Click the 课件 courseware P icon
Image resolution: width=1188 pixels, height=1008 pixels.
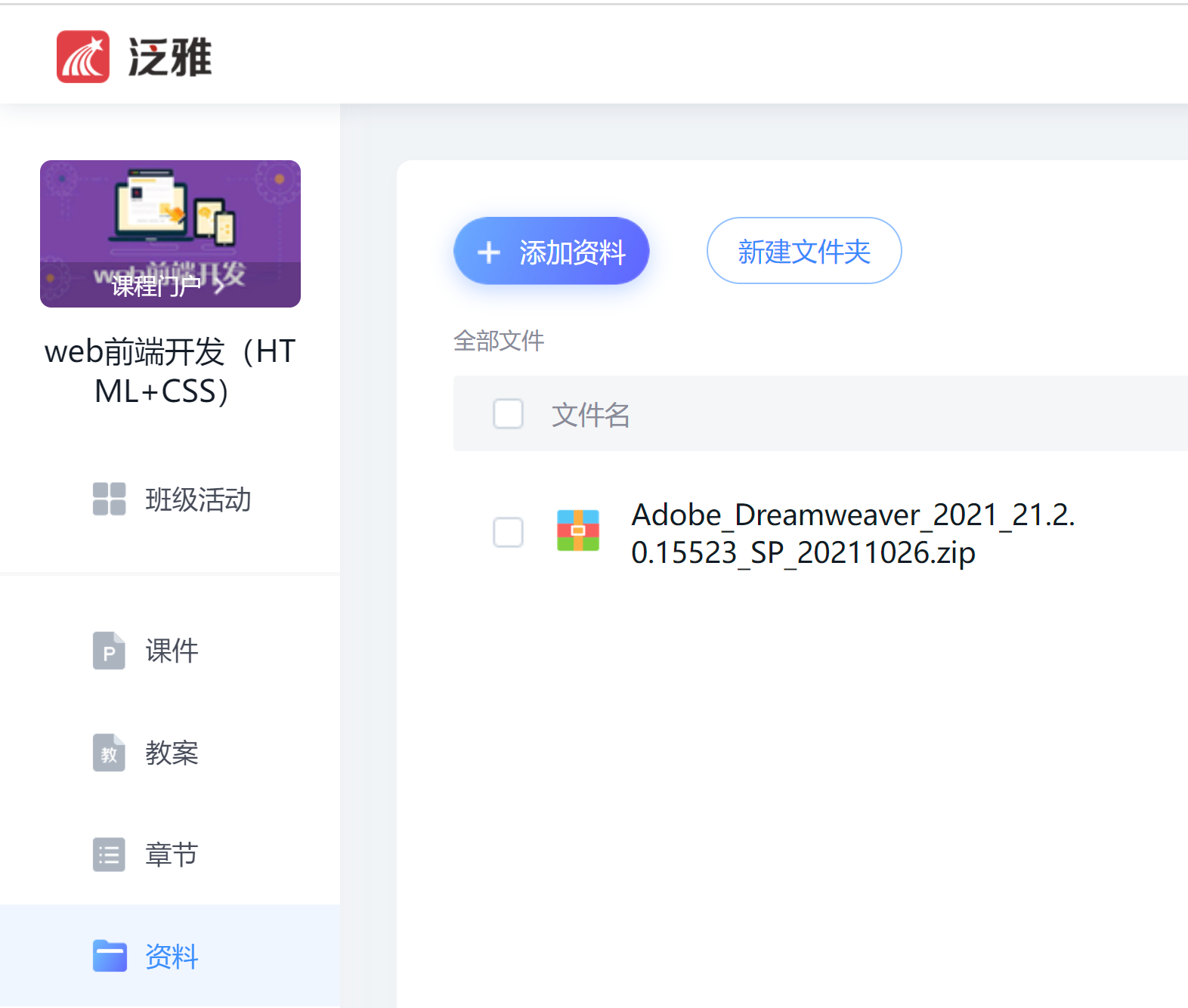109,651
